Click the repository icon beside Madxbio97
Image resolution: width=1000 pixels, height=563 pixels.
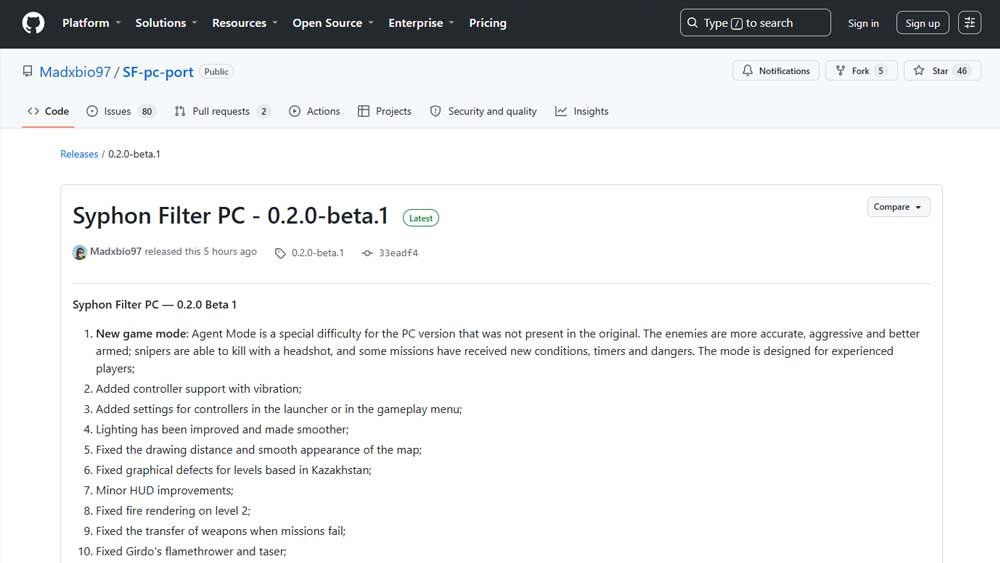[x=27, y=71]
